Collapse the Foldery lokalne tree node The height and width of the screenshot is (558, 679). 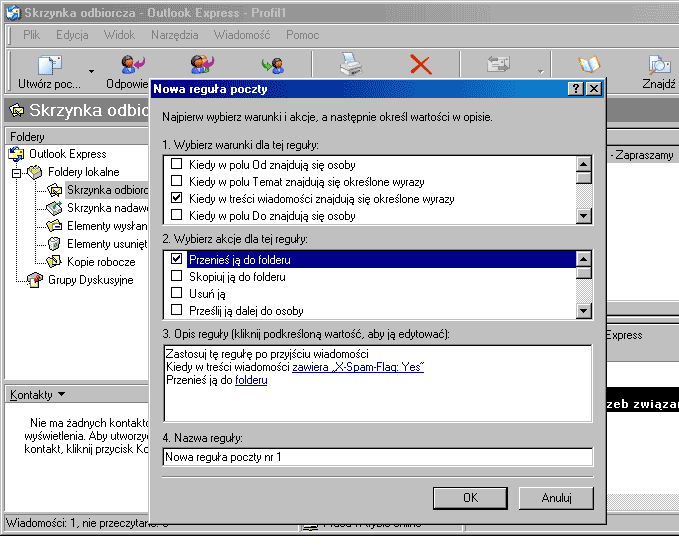click(x=16, y=172)
